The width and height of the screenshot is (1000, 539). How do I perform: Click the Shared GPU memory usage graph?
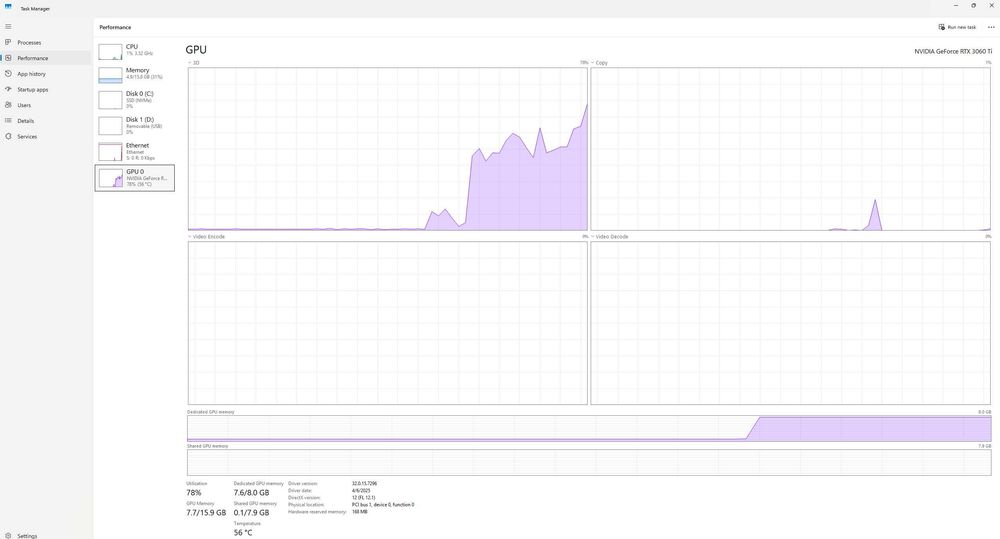pyautogui.click(x=589, y=462)
